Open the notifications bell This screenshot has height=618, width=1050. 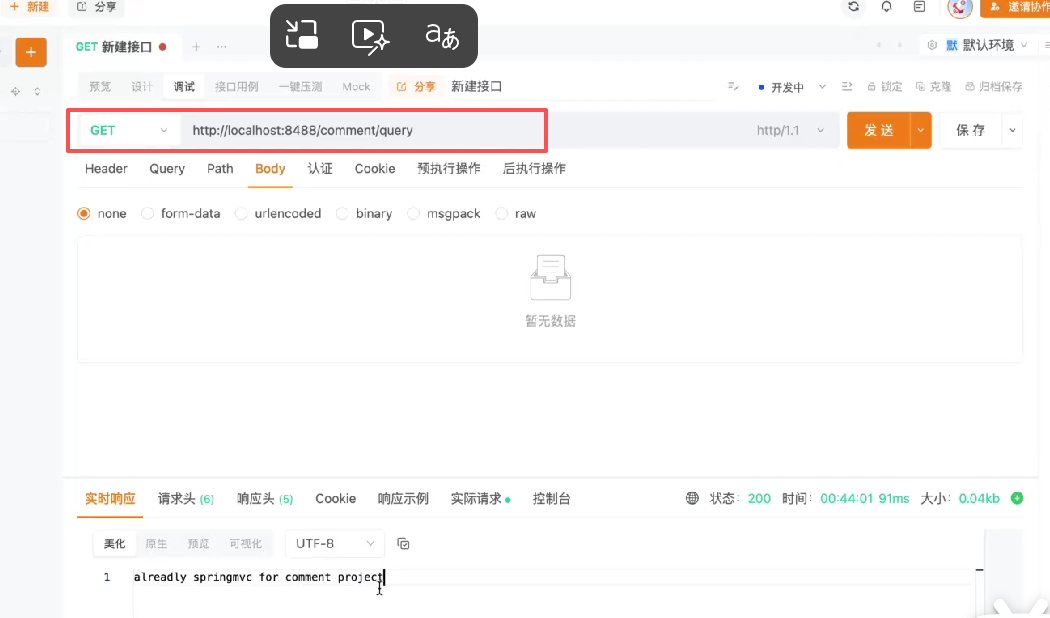pyautogui.click(x=886, y=7)
